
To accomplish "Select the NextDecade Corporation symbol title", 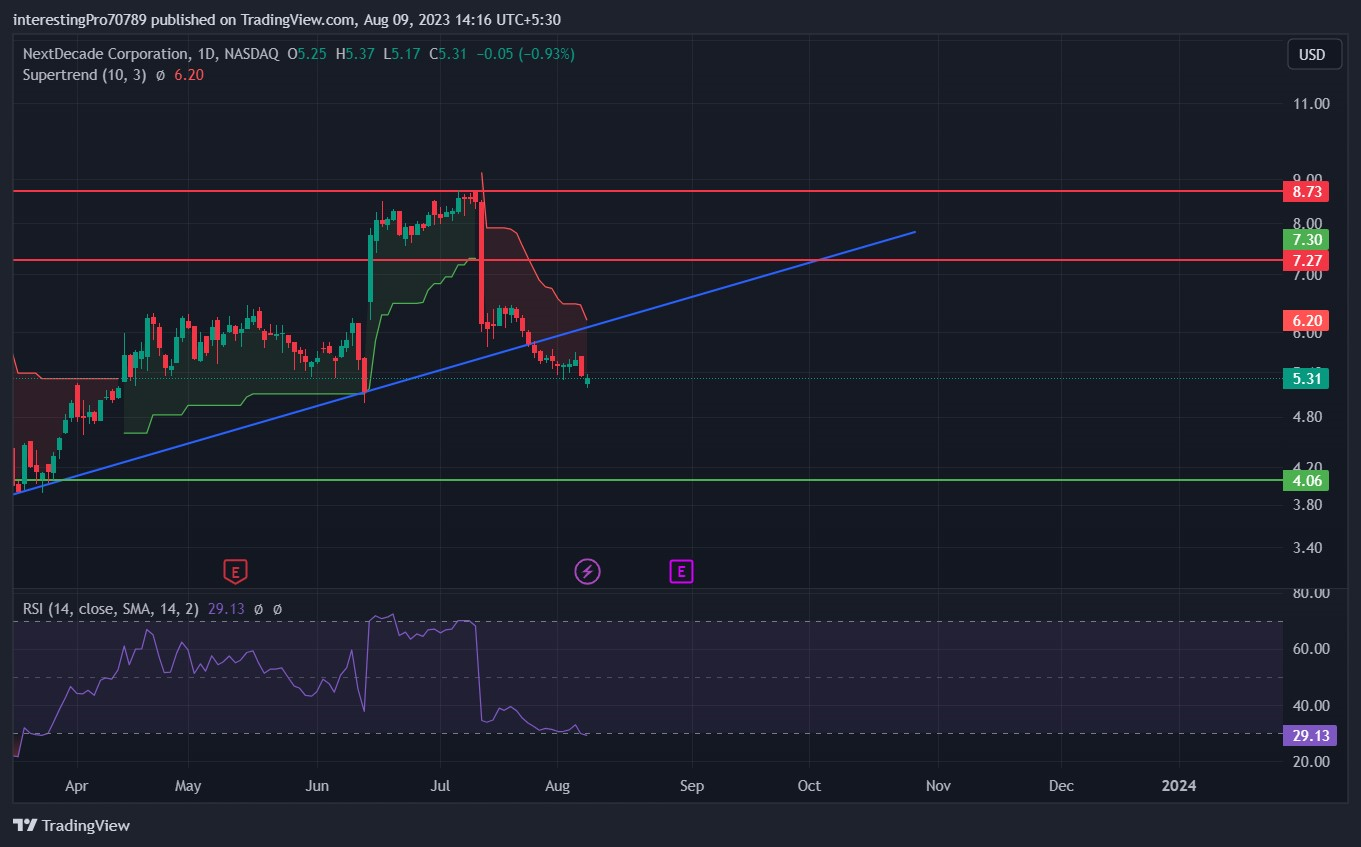I will click(x=151, y=54).
